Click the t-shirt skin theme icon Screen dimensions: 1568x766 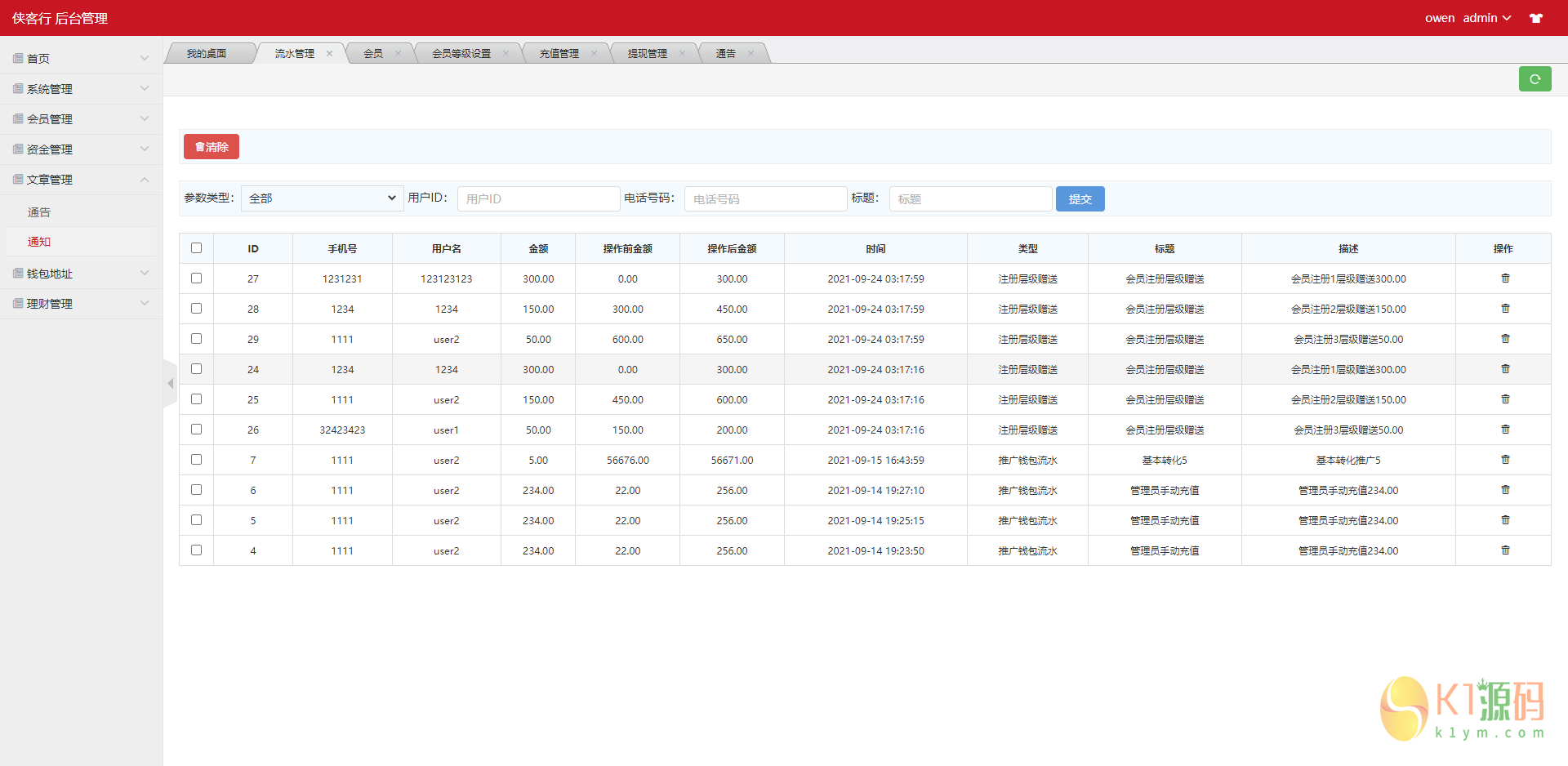click(x=1536, y=18)
